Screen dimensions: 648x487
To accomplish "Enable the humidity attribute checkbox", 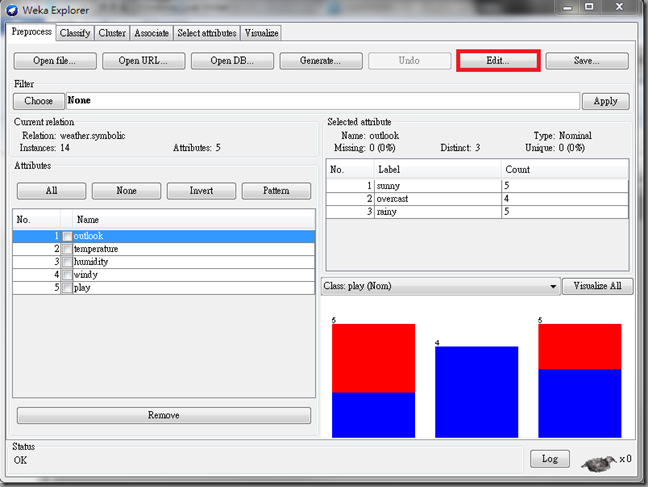I will tap(67, 262).
